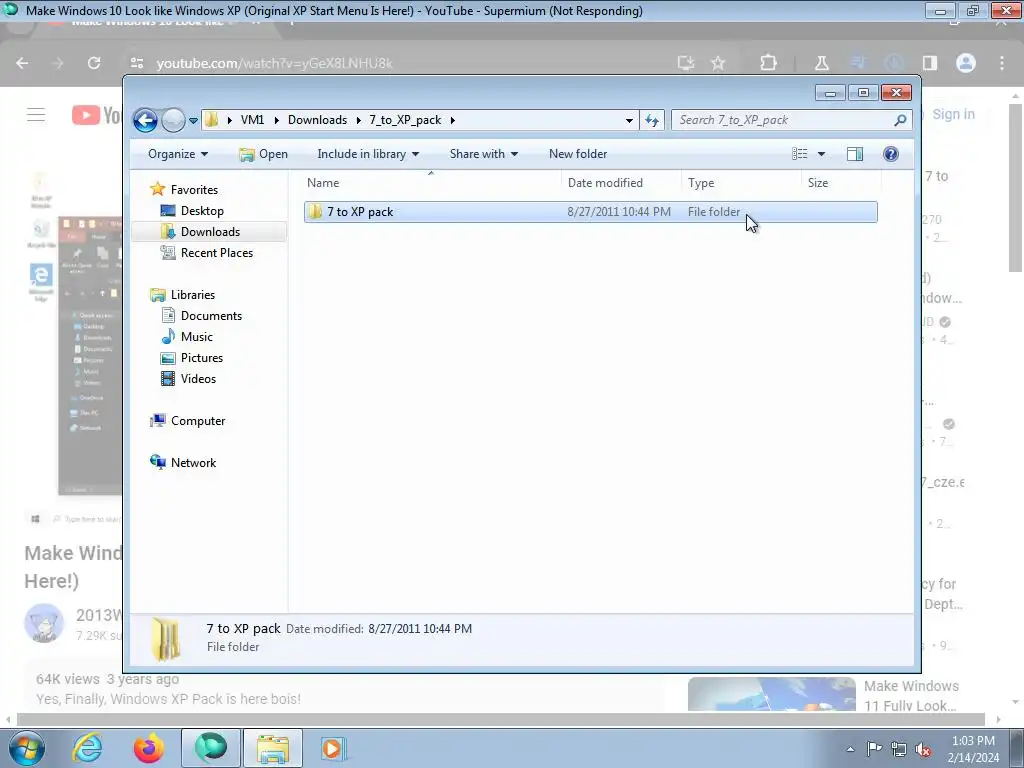Launch Firefox from the taskbar
The image size is (1024, 768).
point(149,748)
